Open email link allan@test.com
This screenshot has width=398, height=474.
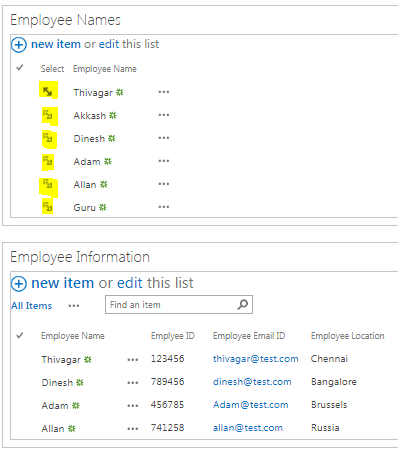click(x=248, y=428)
